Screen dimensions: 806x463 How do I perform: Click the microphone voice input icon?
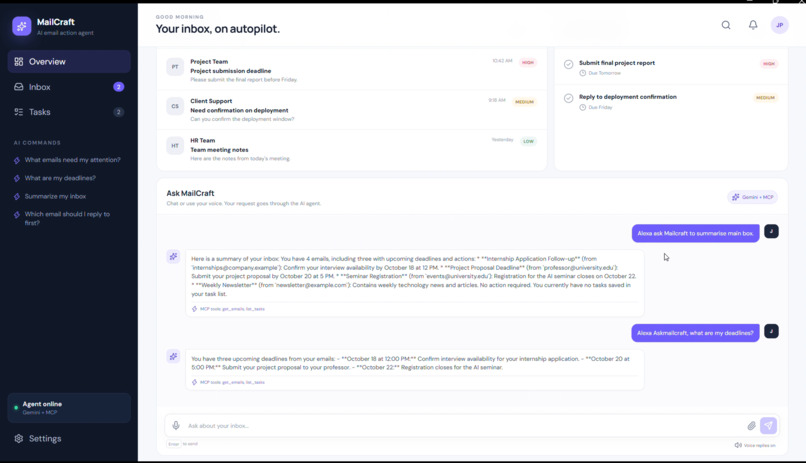coord(176,425)
